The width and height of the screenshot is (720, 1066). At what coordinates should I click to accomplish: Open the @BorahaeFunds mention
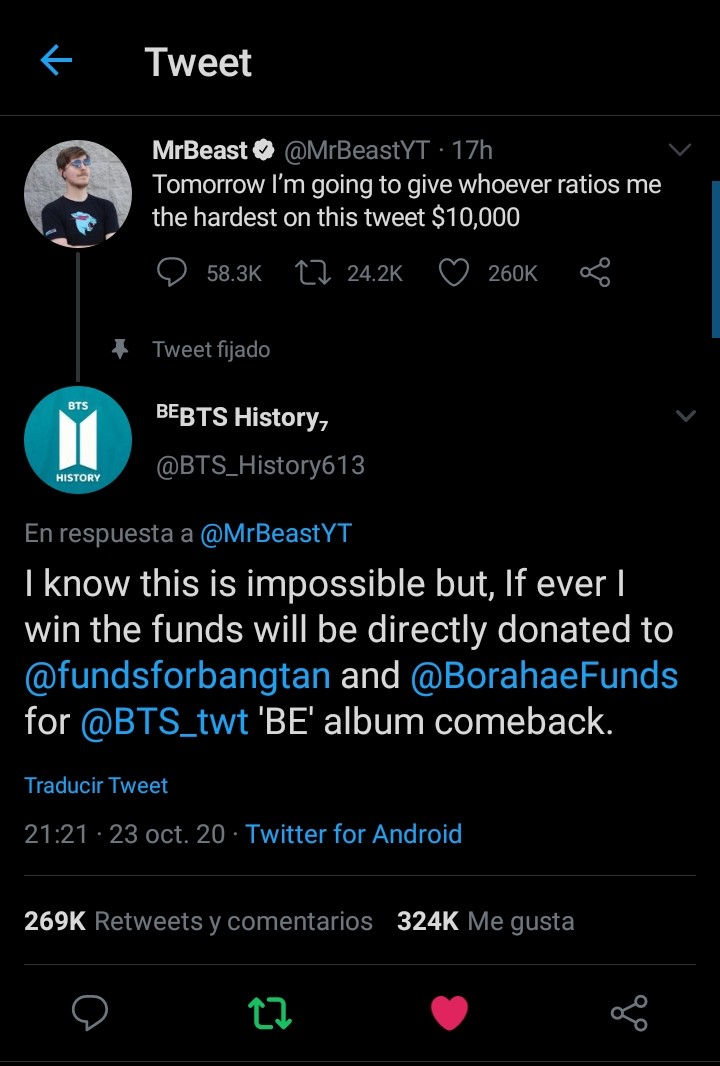(x=544, y=676)
